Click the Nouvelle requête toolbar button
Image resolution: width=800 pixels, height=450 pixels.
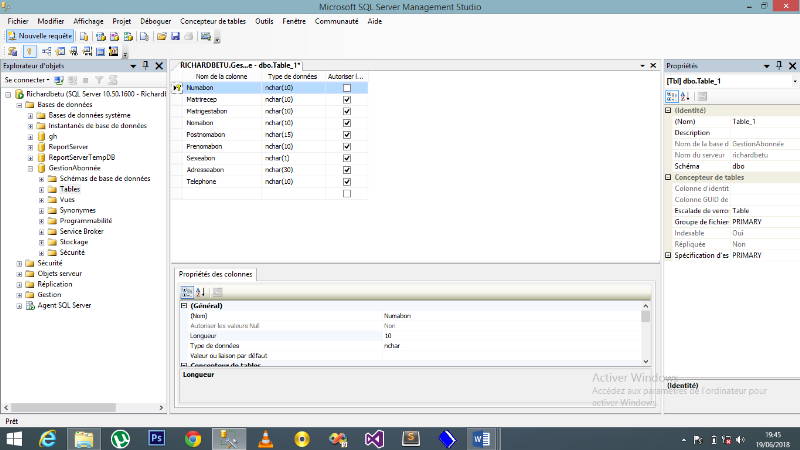41,36
